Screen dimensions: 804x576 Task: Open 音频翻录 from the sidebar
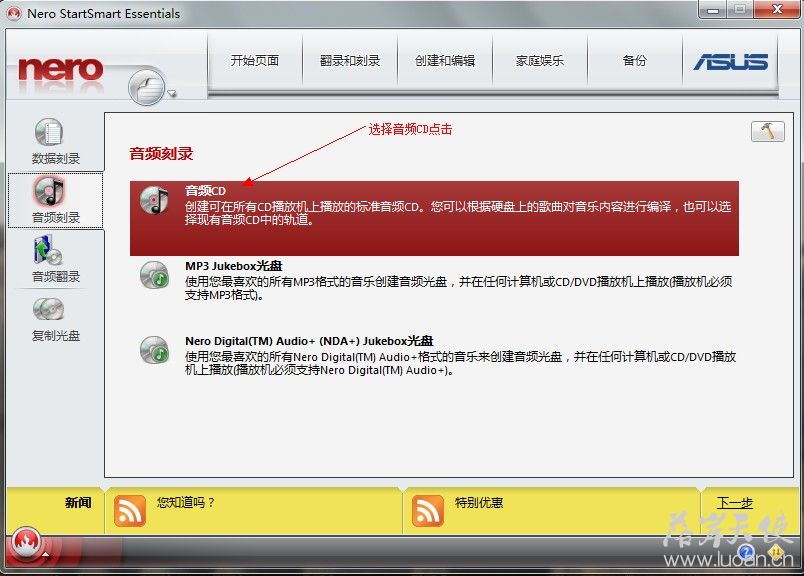coord(56,259)
